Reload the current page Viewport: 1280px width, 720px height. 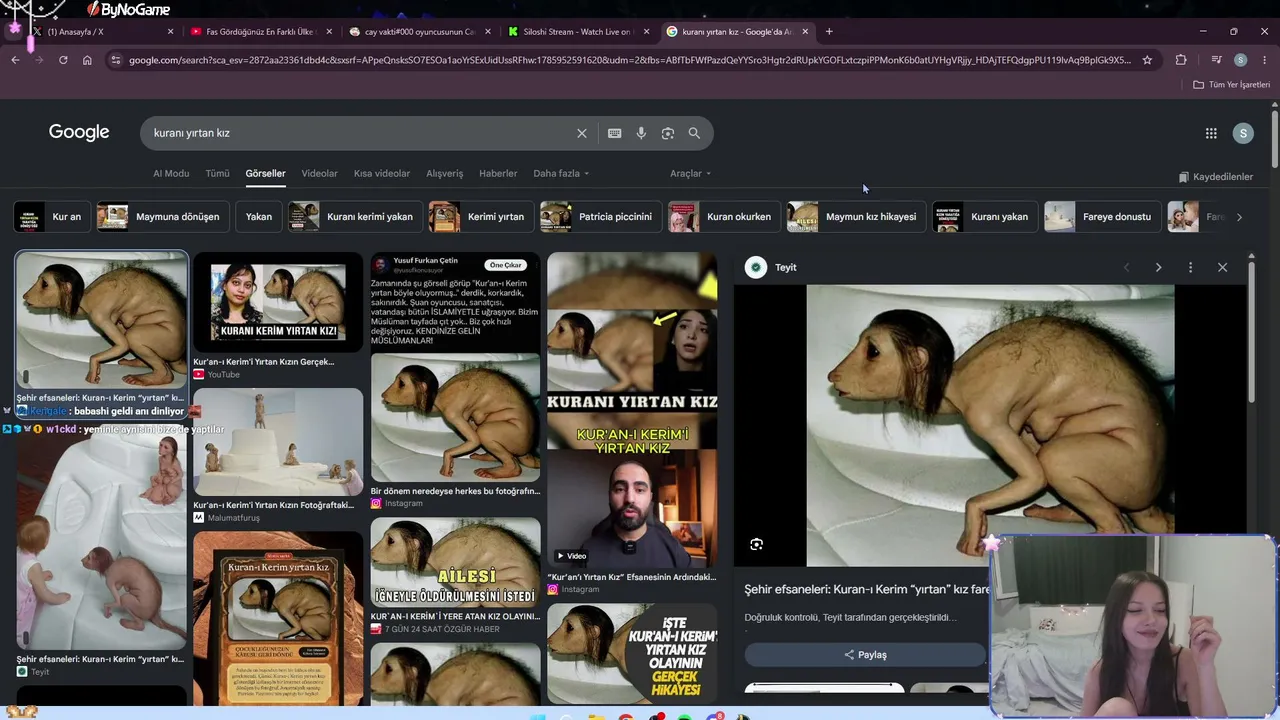click(x=63, y=60)
